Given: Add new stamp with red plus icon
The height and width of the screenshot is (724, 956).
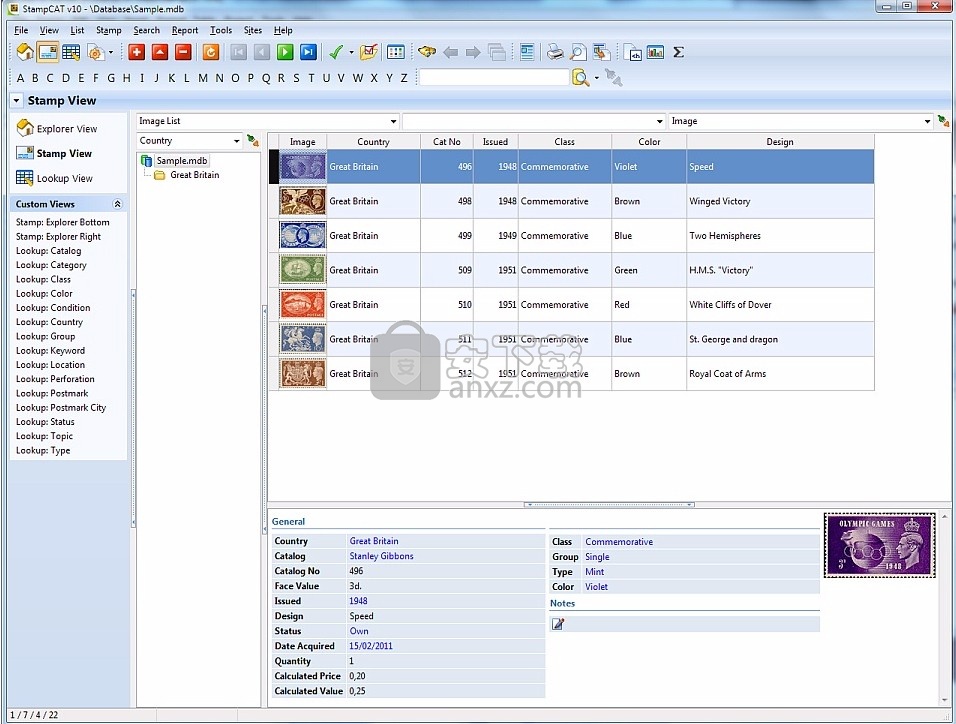Looking at the screenshot, I should (x=137, y=52).
